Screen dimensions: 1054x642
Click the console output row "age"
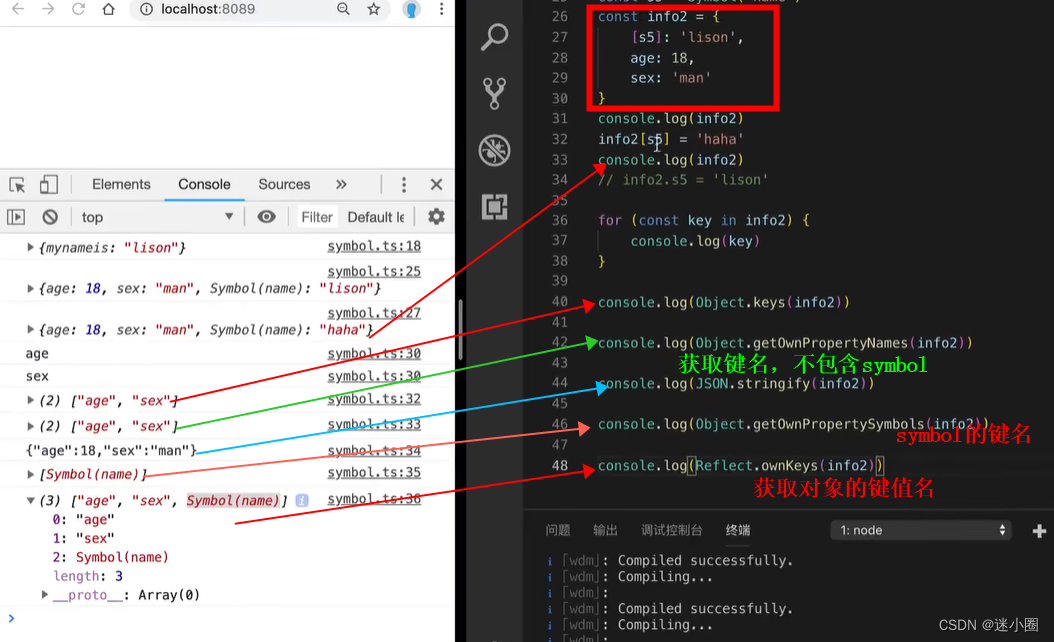(x=37, y=354)
